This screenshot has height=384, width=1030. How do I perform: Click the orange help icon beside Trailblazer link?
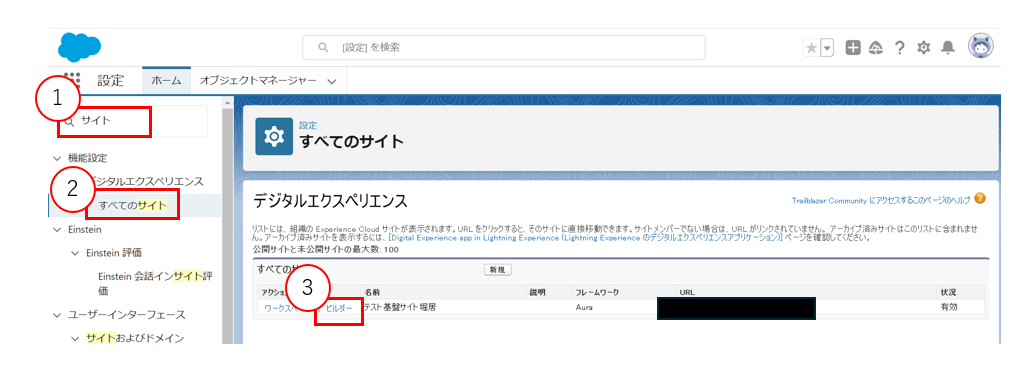(980, 198)
